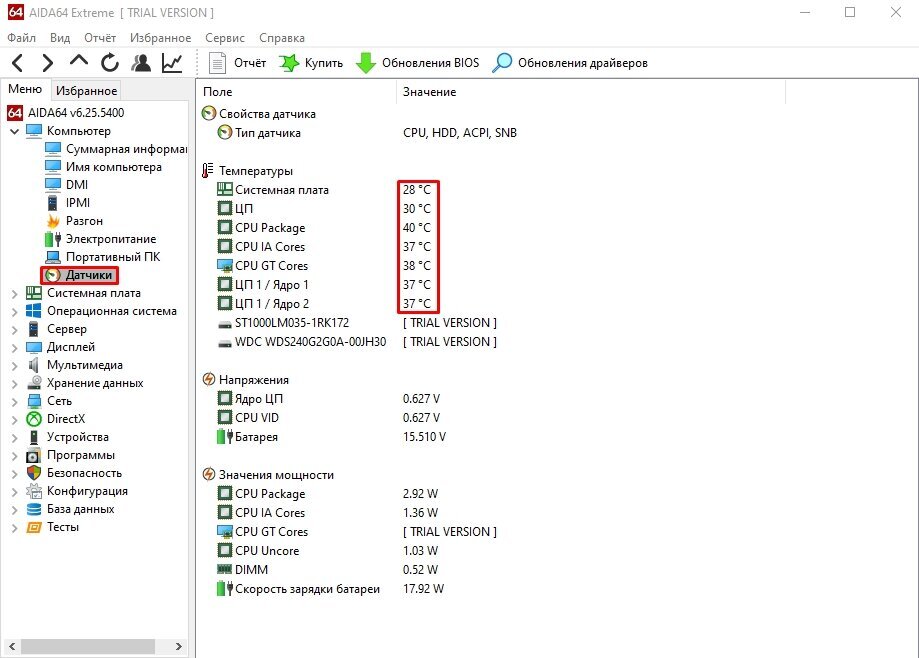The height and width of the screenshot is (658, 919).
Task: Click the speaker icon next to Мультимедиа
Action: tap(34, 365)
